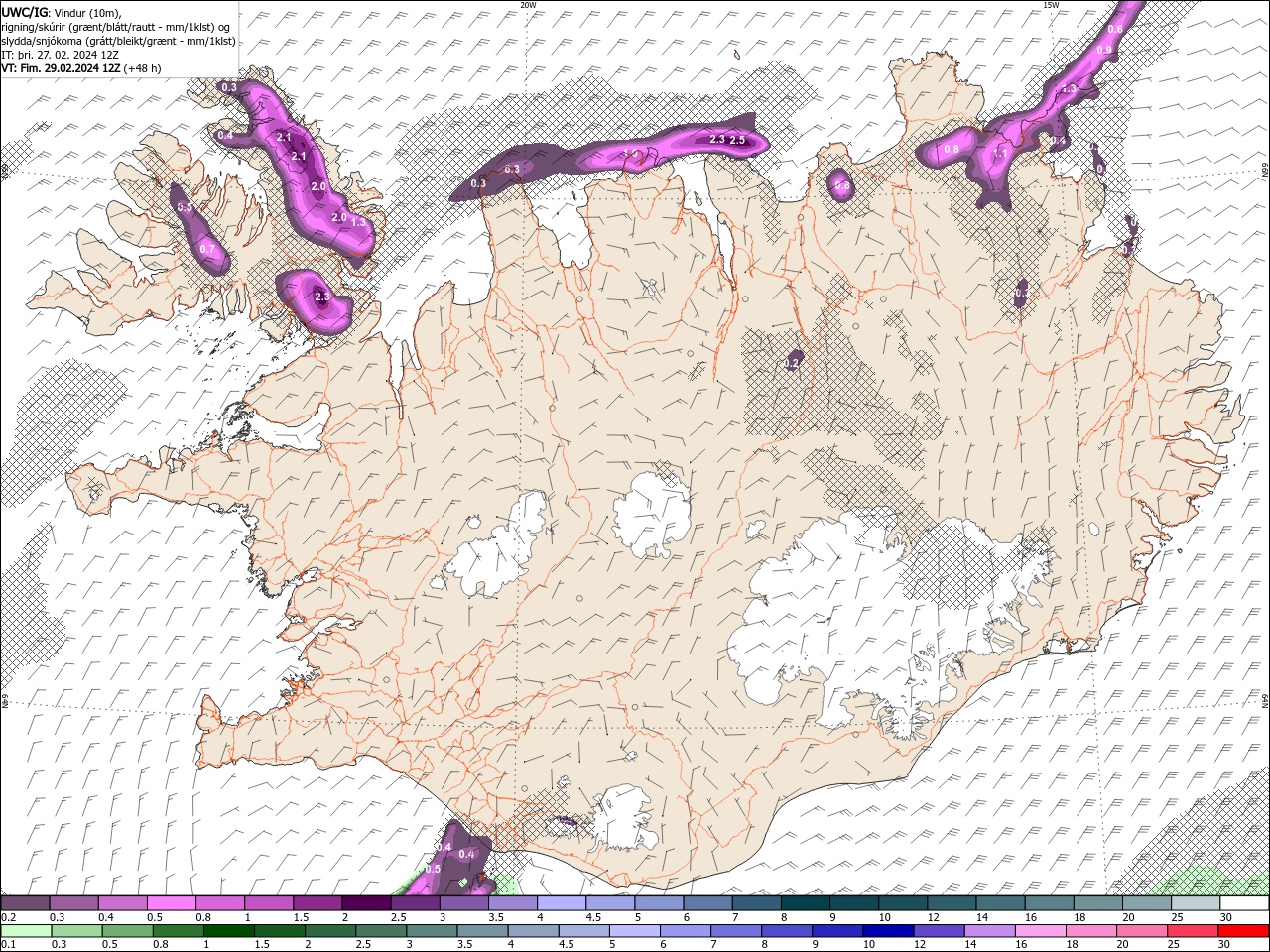Click the 1.5 magenta swatch in the upper legend
The width and height of the screenshot is (1270, 952).
(318, 903)
